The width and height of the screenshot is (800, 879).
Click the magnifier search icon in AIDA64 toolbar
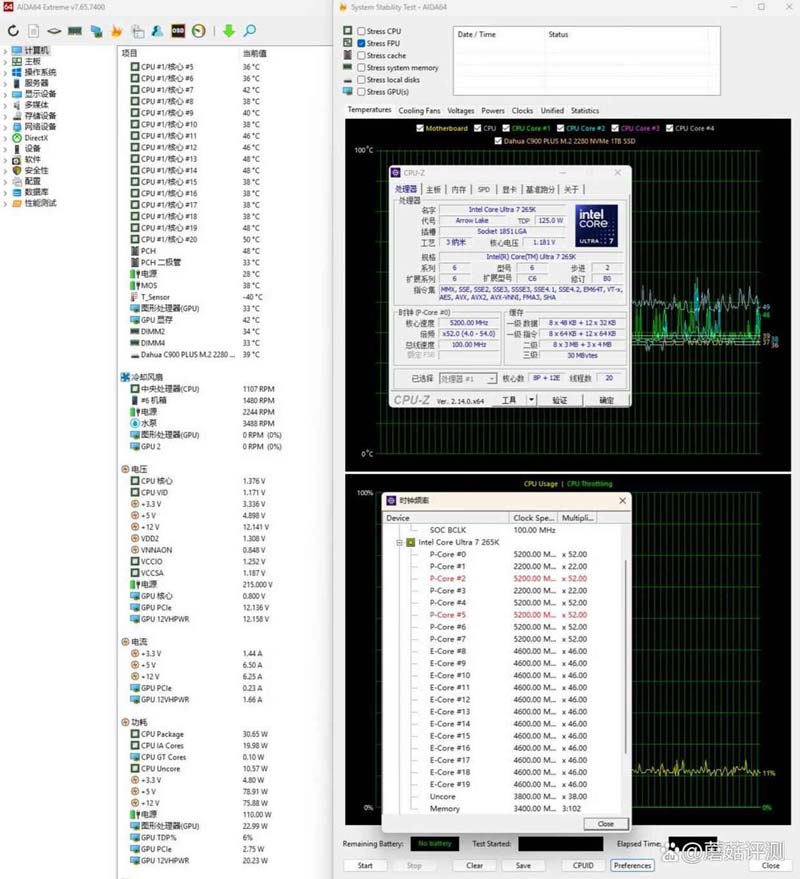pyautogui.click(x=249, y=31)
